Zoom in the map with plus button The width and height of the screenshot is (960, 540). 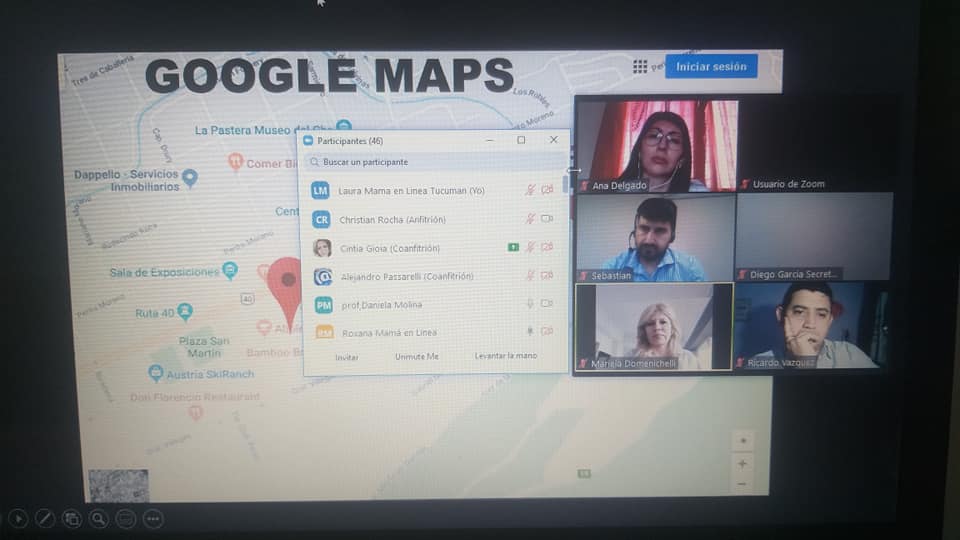[742, 463]
